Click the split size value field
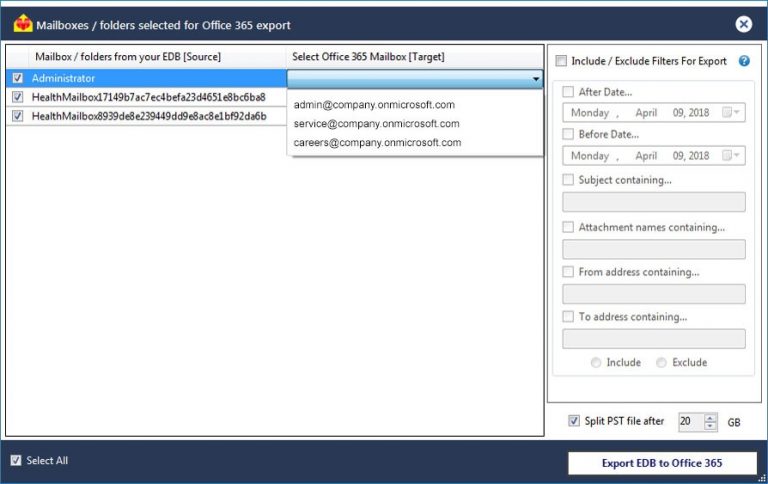The width and height of the screenshot is (768, 484). tap(691, 422)
